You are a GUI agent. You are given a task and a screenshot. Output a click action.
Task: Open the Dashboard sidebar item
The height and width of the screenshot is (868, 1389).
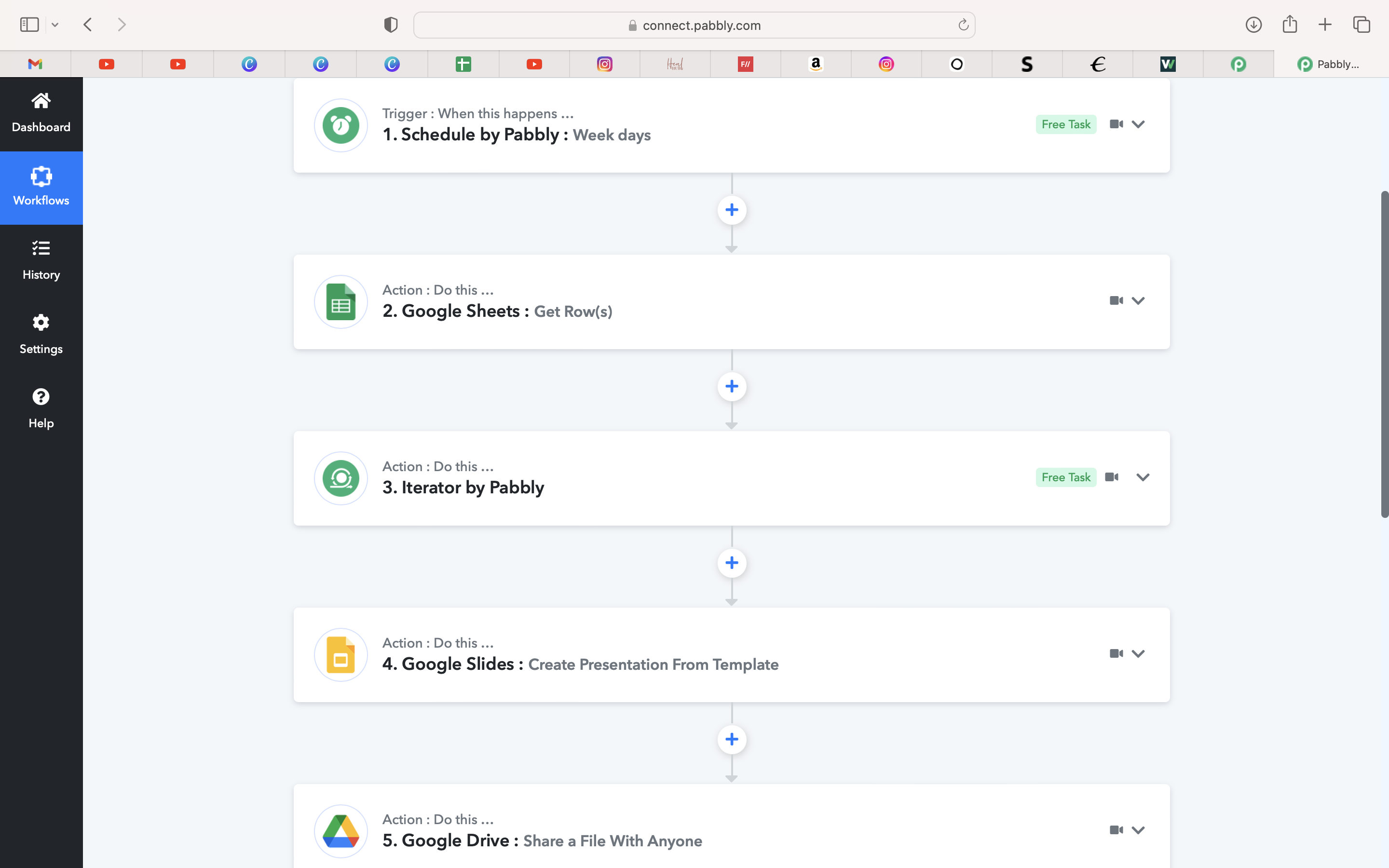(x=41, y=114)
